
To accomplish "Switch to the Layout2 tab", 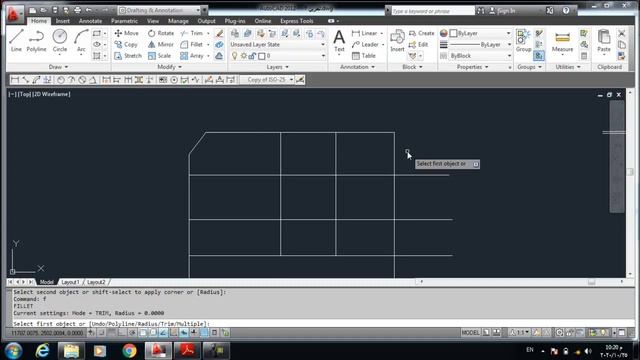I will [x=96, y=282].
